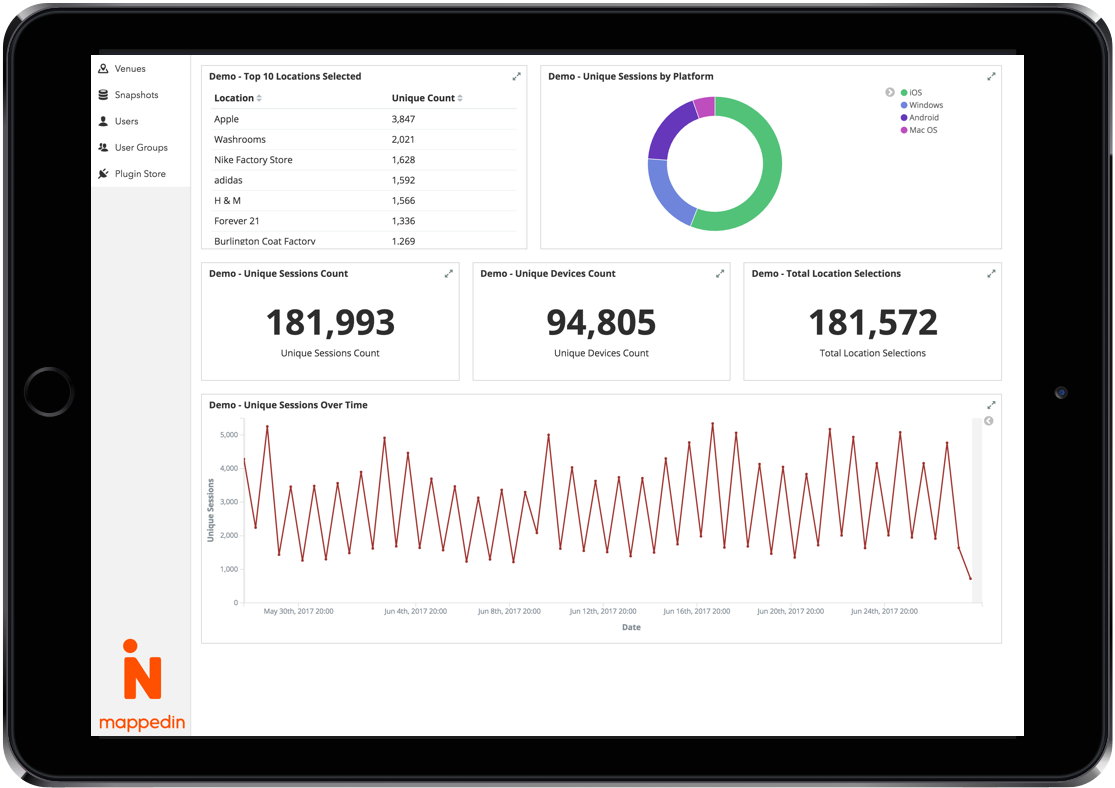Select the Washrooms location row

tap(365, 139)
